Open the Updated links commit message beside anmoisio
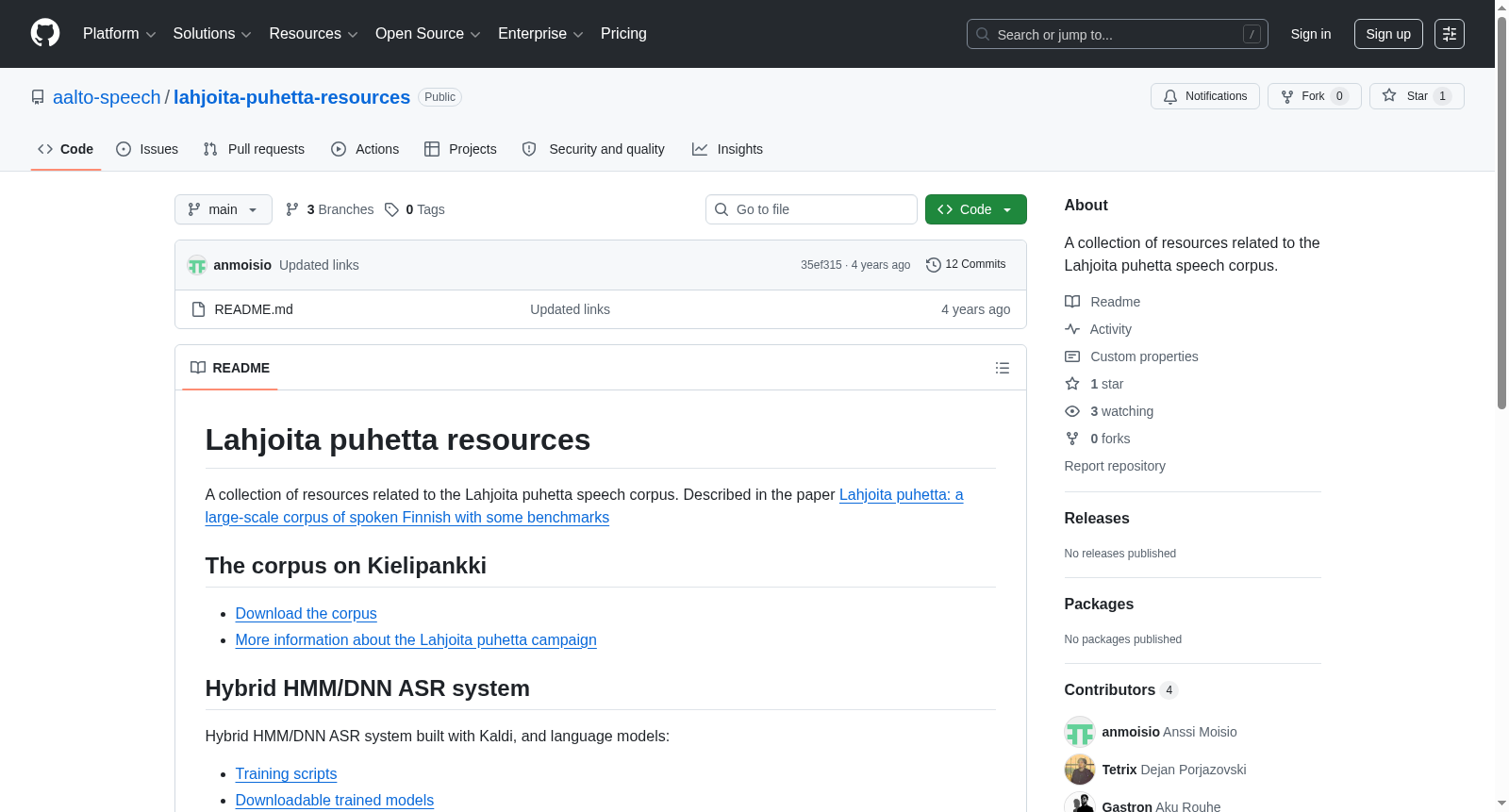This screenshot has height=812, width=1509. click(319, 265)
